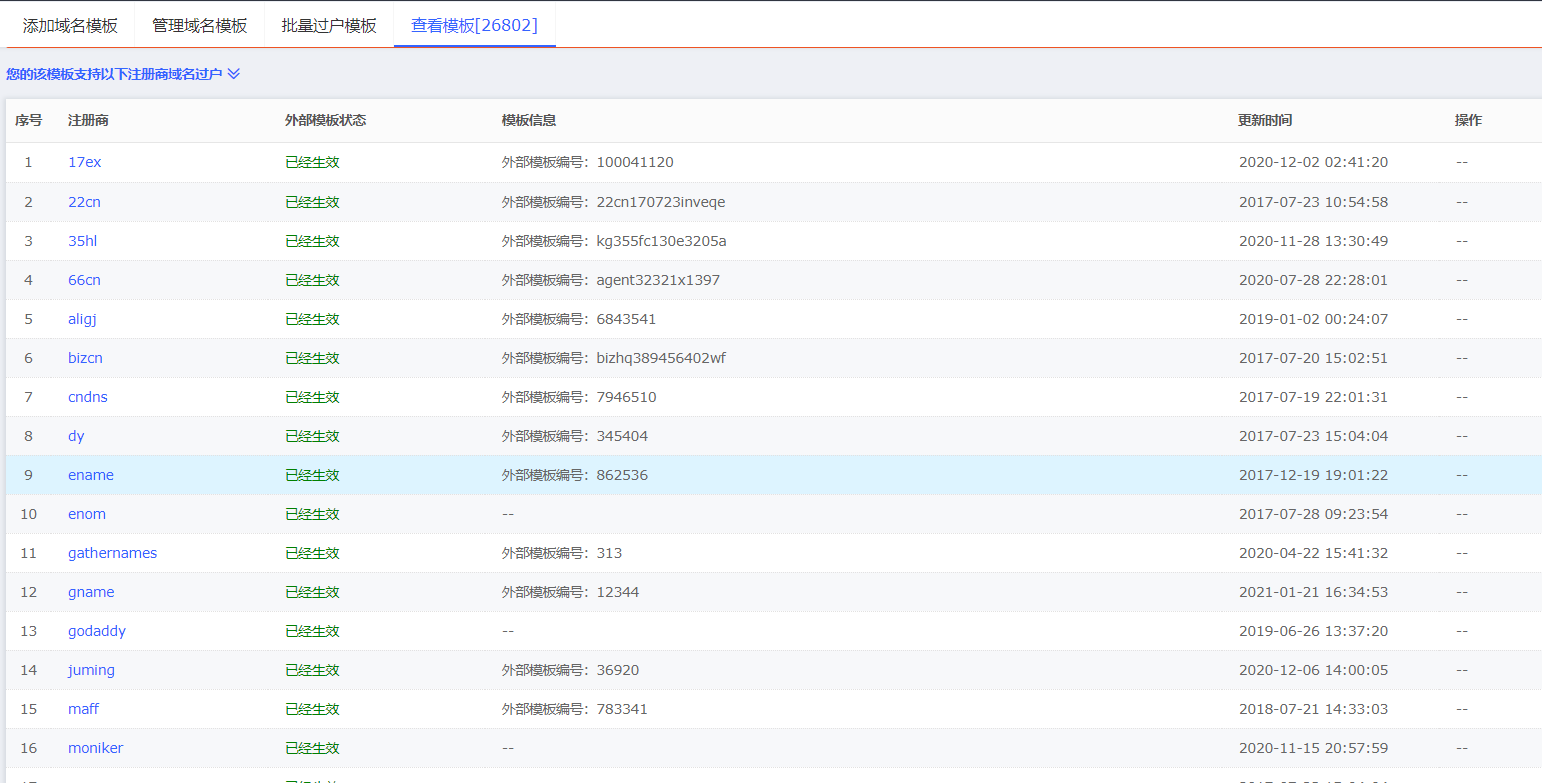The image size is (1542, 783).
Task: Click the 操作 column header
Action: point(1468,120)
